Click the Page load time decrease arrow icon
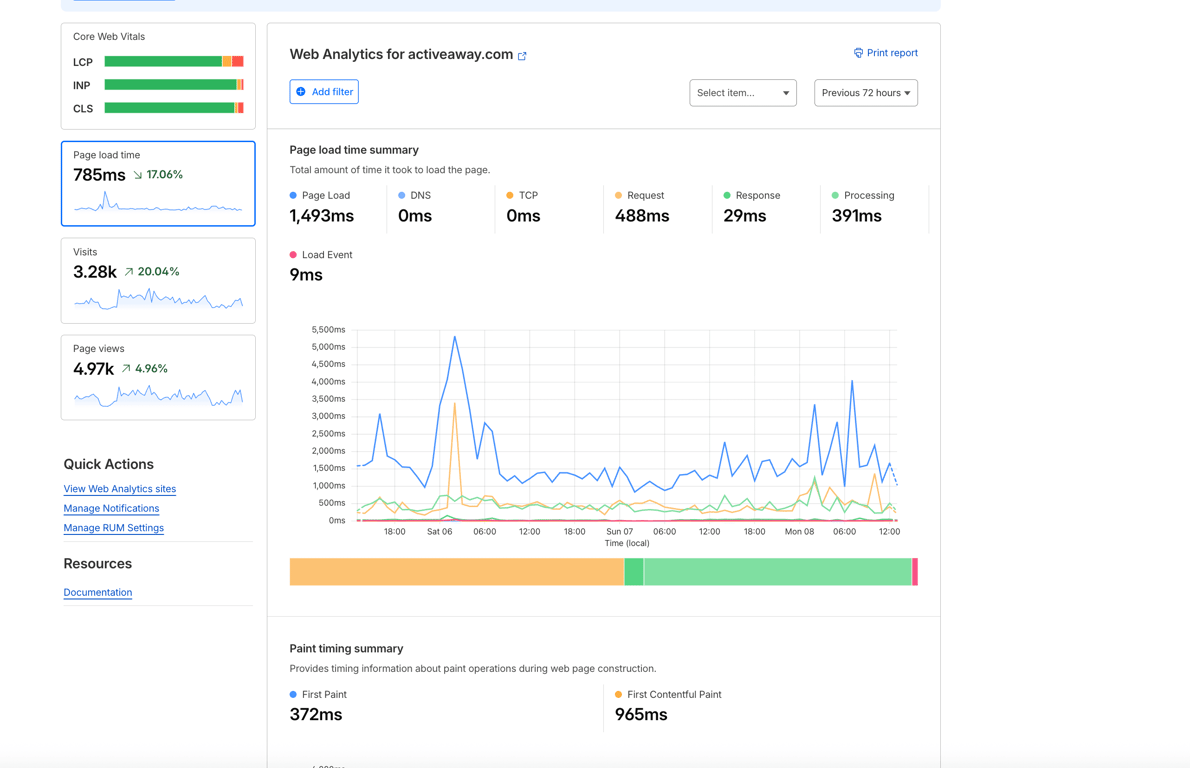Screen dimensions: 1190x768 138,175
